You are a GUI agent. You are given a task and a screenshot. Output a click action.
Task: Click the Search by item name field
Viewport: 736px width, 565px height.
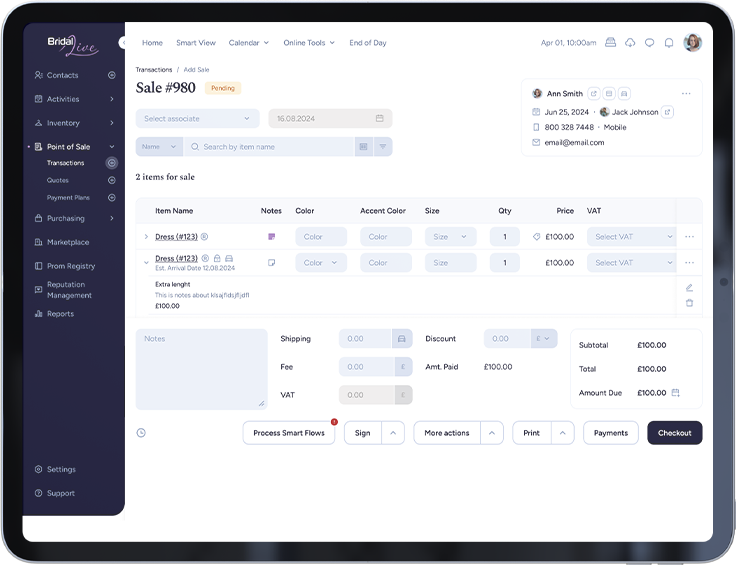click(269, 147)
